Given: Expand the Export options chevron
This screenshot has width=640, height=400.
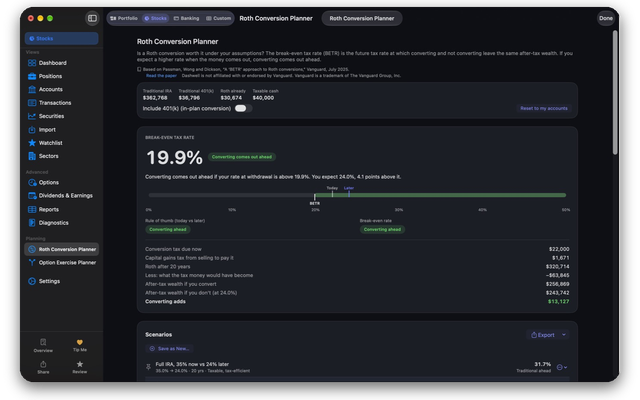Looking at the screenshot, I should click(564, 335).
